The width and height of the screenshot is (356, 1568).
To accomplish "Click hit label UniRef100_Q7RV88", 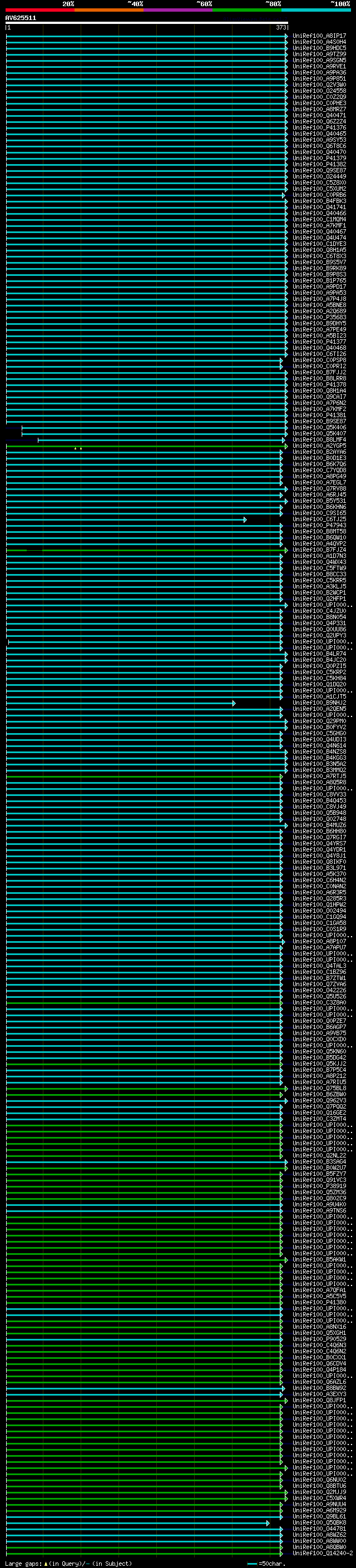I will (x=319, y=489).
